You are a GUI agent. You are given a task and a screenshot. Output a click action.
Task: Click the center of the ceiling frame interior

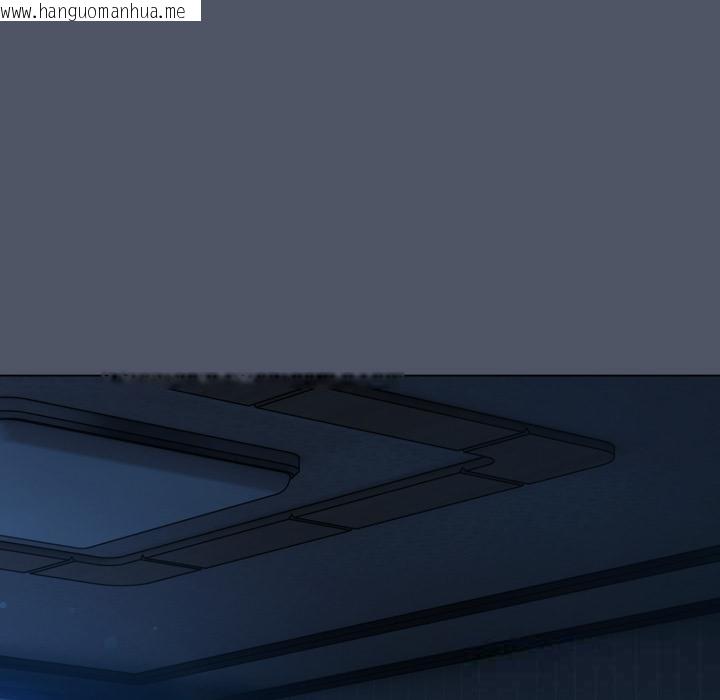(x=380, y=462)
